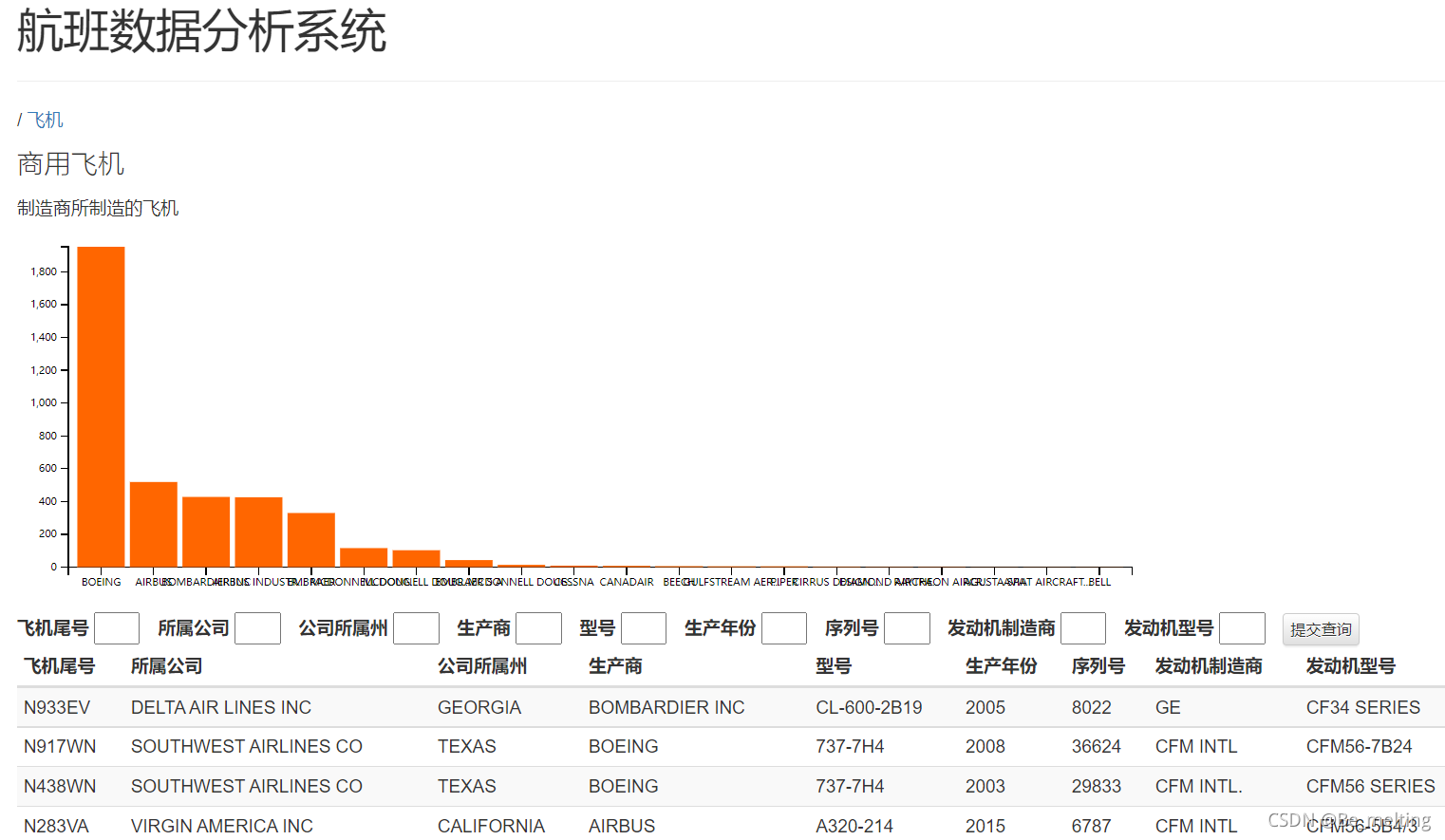1445x840 pixels.
Task: Click BOMBARDIER INC manufacturer cell
Action: (666, 707)
